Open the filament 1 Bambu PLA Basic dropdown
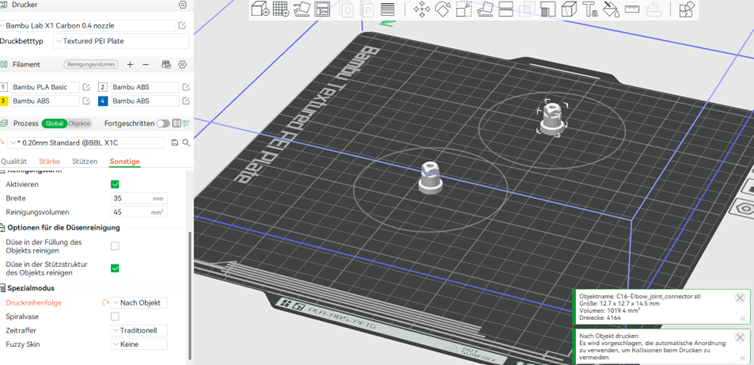This screenshot has width=754, height=365. tap(45, 88)
